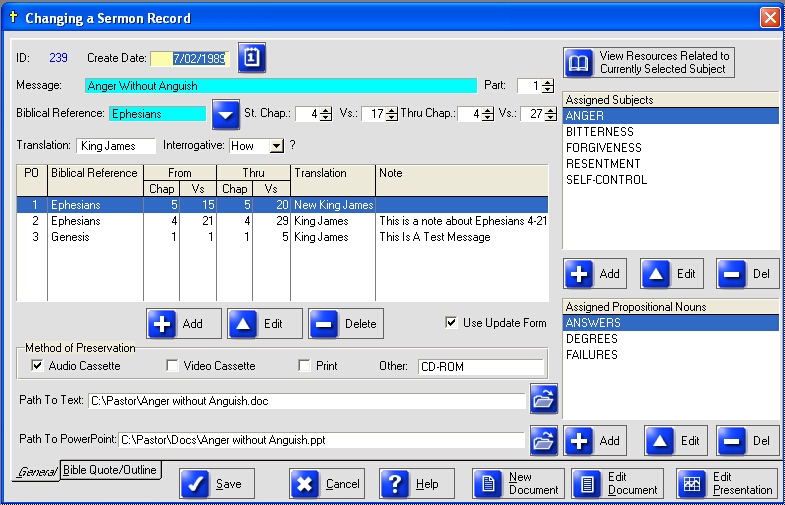Expand the Interrogative dropdown showing How
785x505 pixels.
277,146
